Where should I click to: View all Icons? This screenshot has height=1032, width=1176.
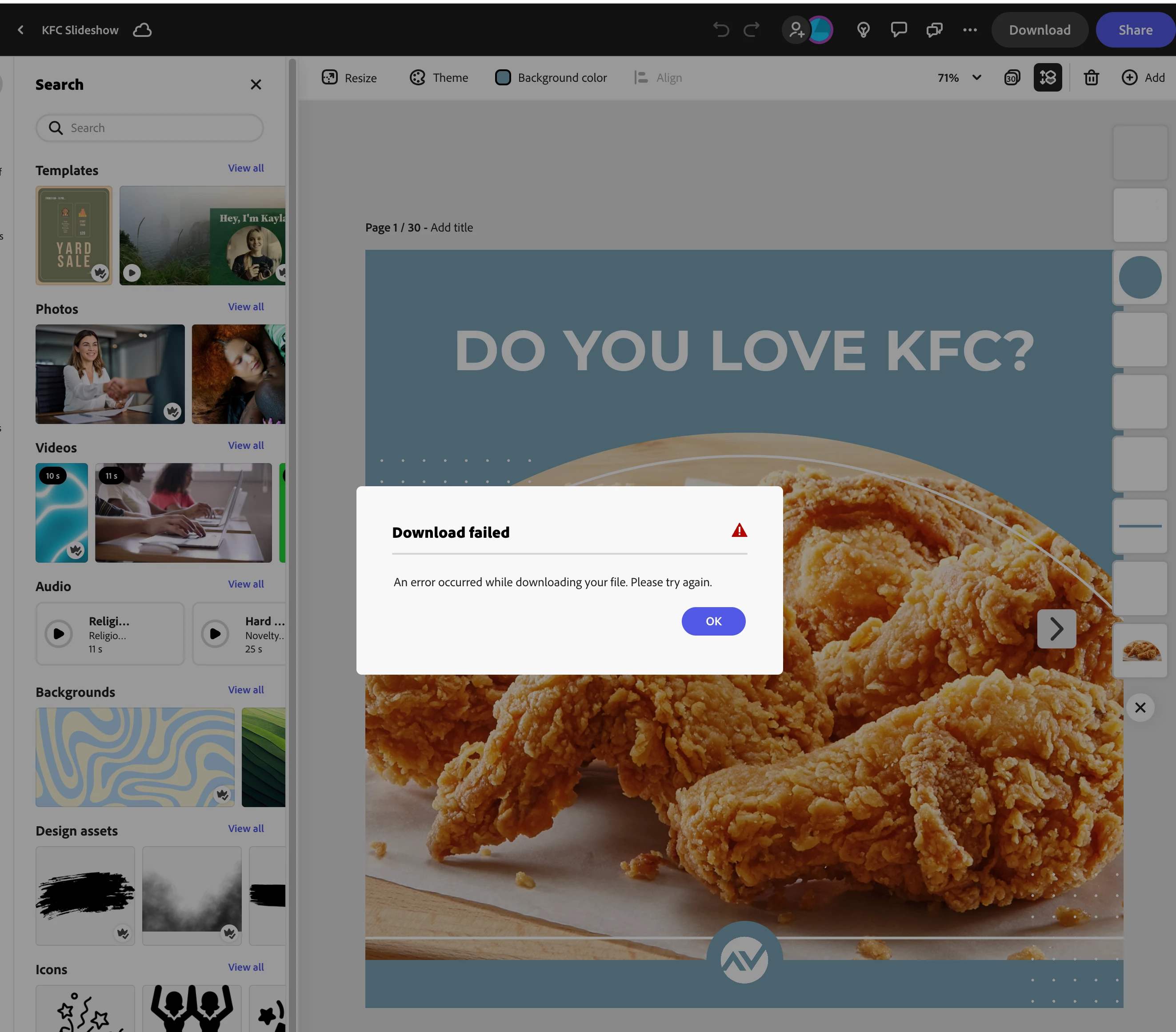coord(246,967)
